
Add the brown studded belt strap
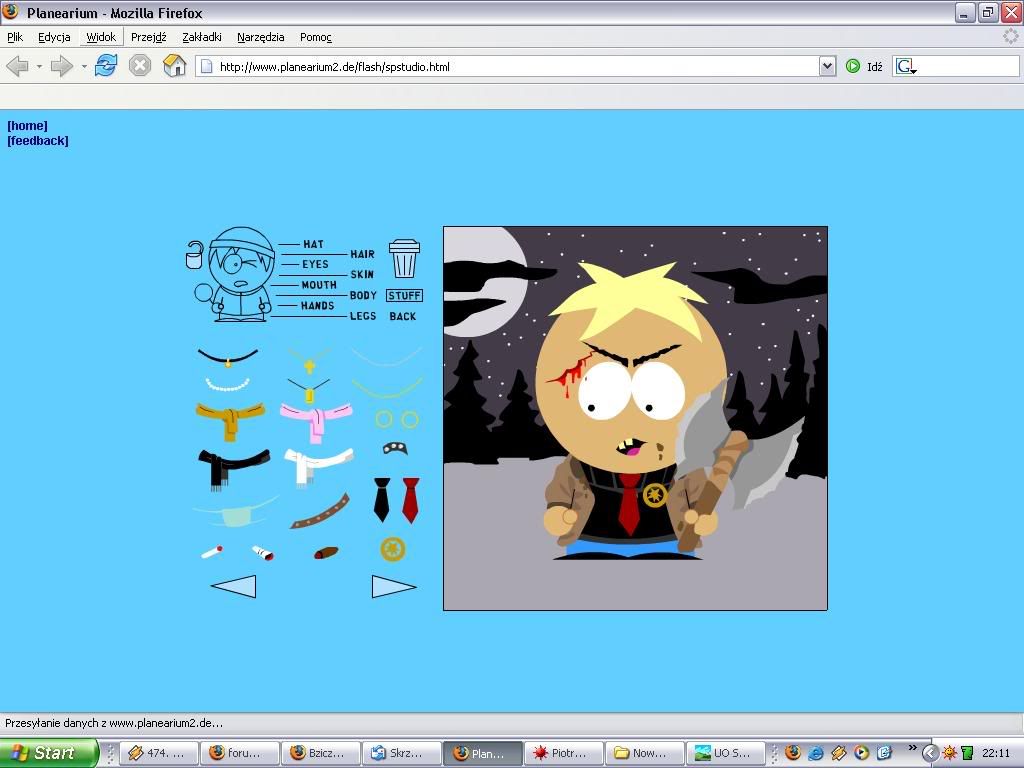coord(320,511)
